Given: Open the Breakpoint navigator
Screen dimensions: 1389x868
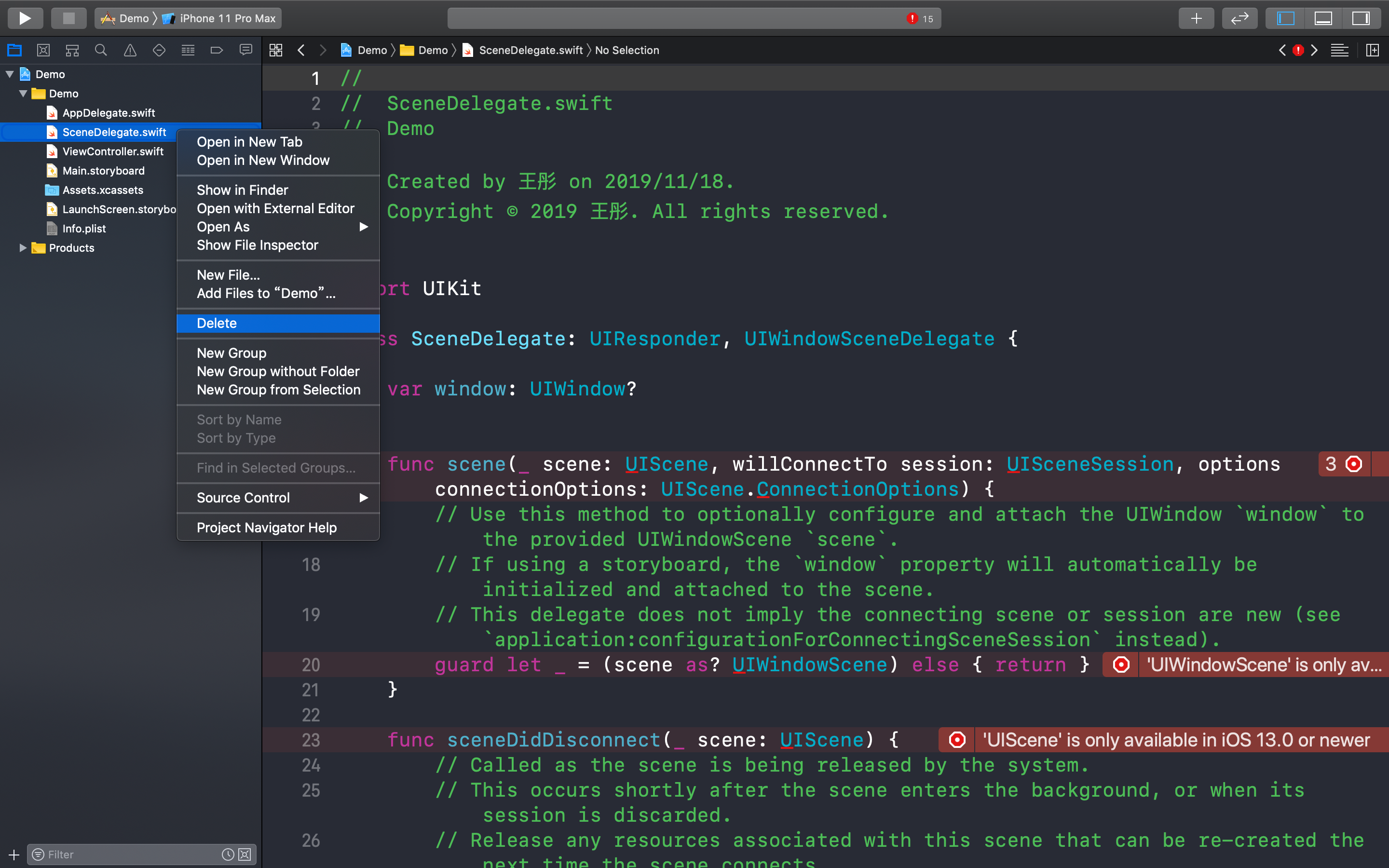Looking at the screenshot, I should [217, 50].
